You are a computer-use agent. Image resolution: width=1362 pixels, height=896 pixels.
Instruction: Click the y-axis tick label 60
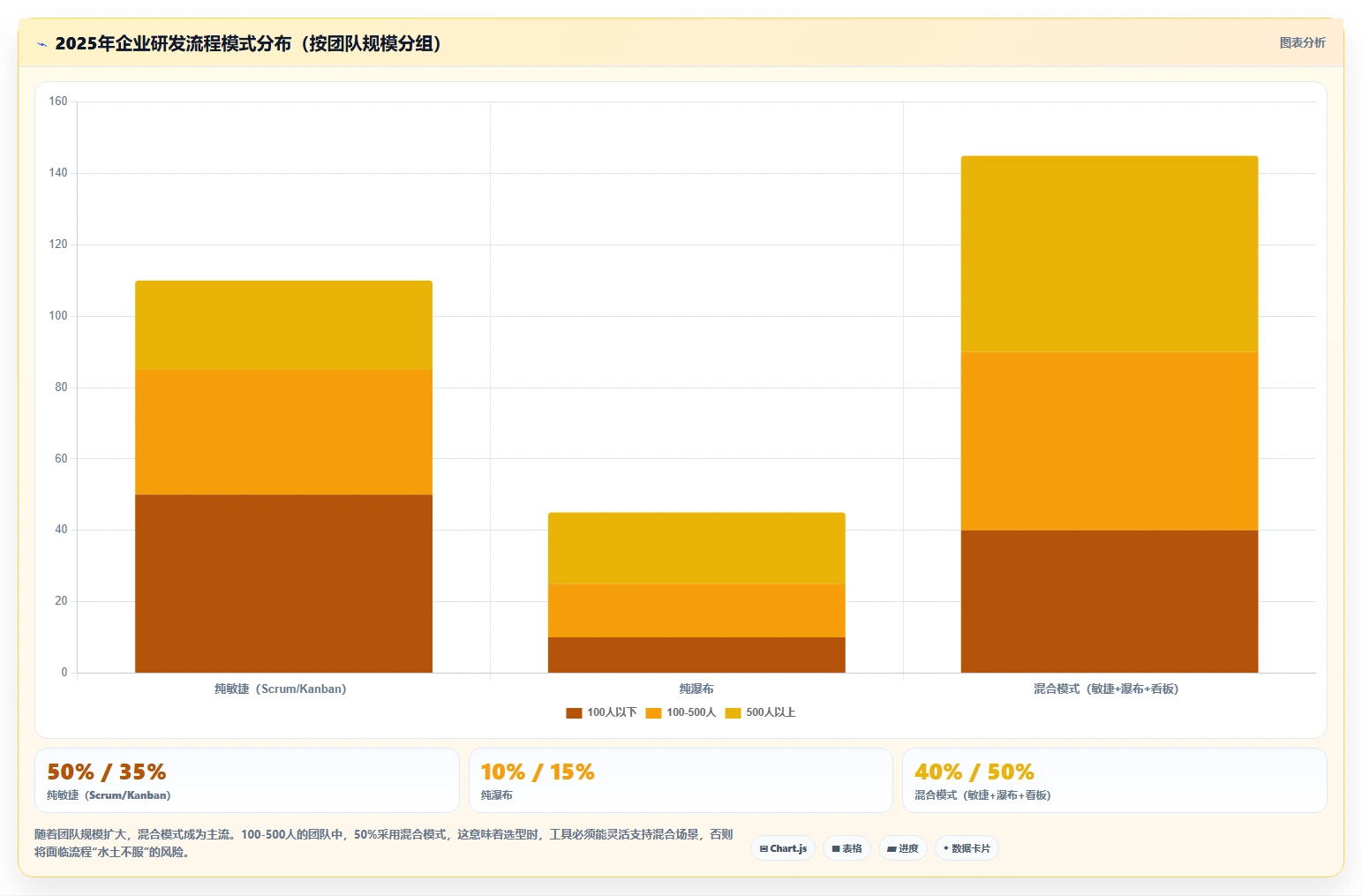tap(61, 459)
